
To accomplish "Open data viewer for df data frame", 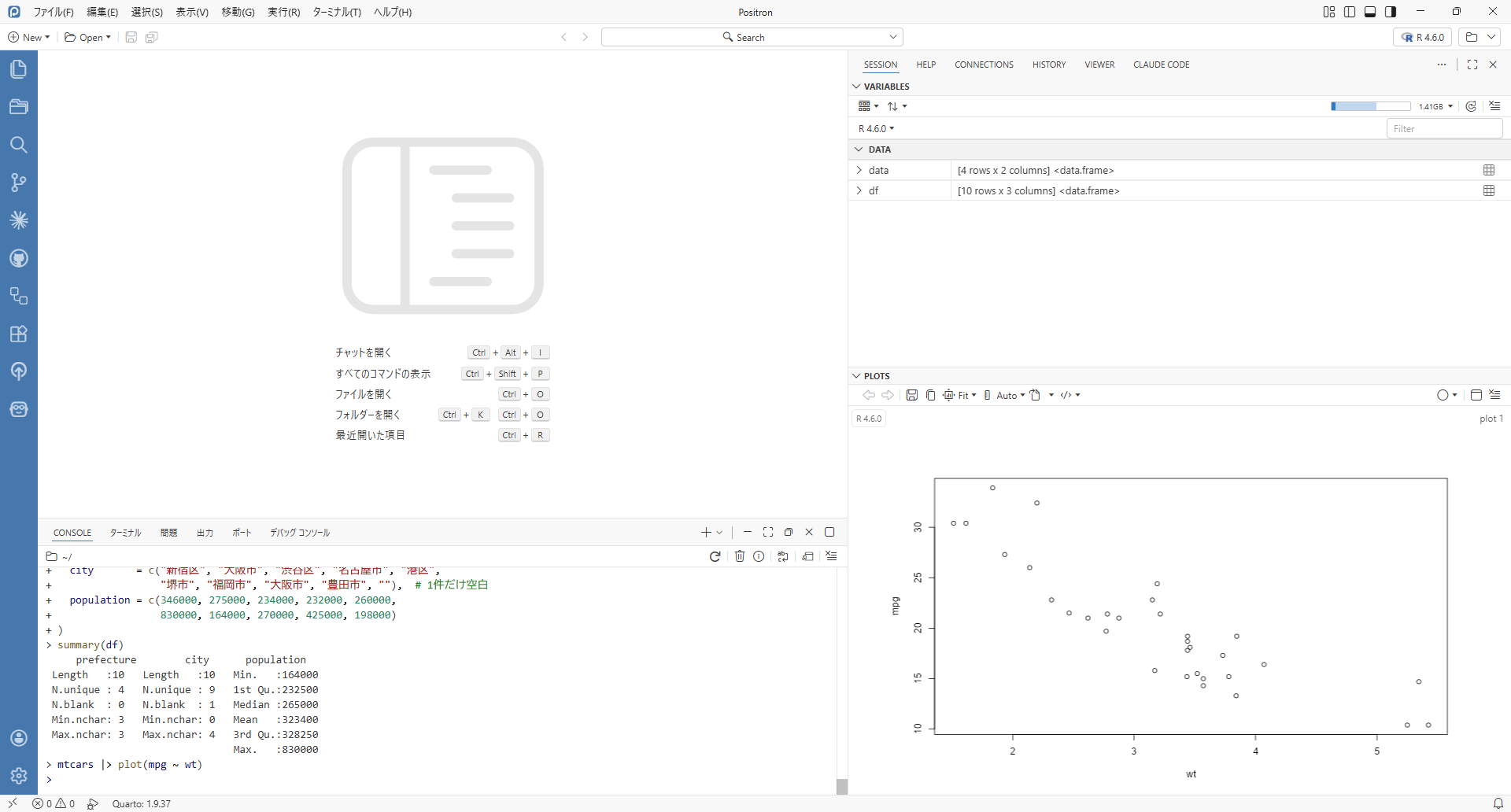I will (x=1488, y=190).
